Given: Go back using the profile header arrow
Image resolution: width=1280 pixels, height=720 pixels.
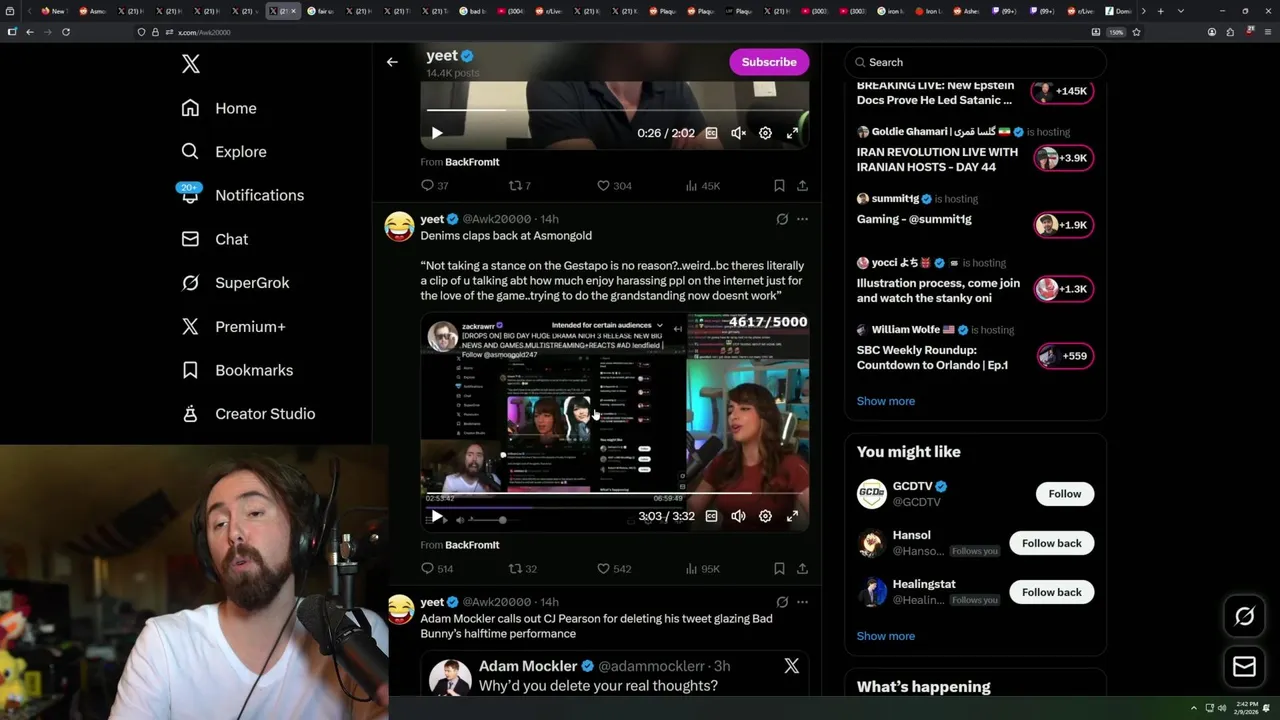Looking at the screenshot, I should coord(392,62).
